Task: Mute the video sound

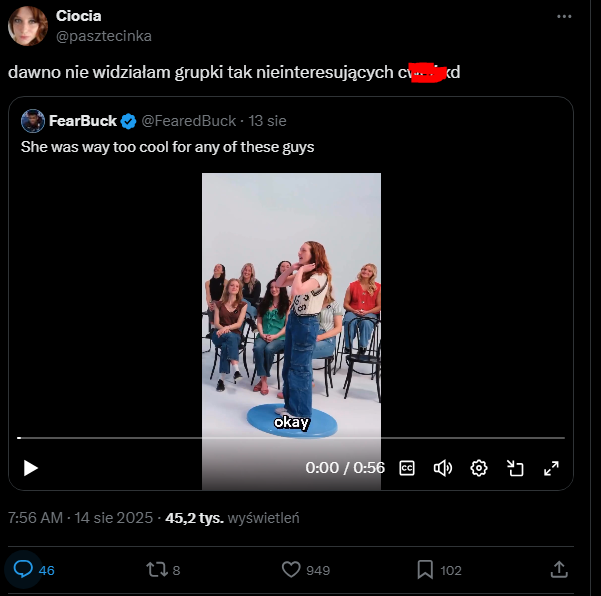Action: (x=442, y=467)
